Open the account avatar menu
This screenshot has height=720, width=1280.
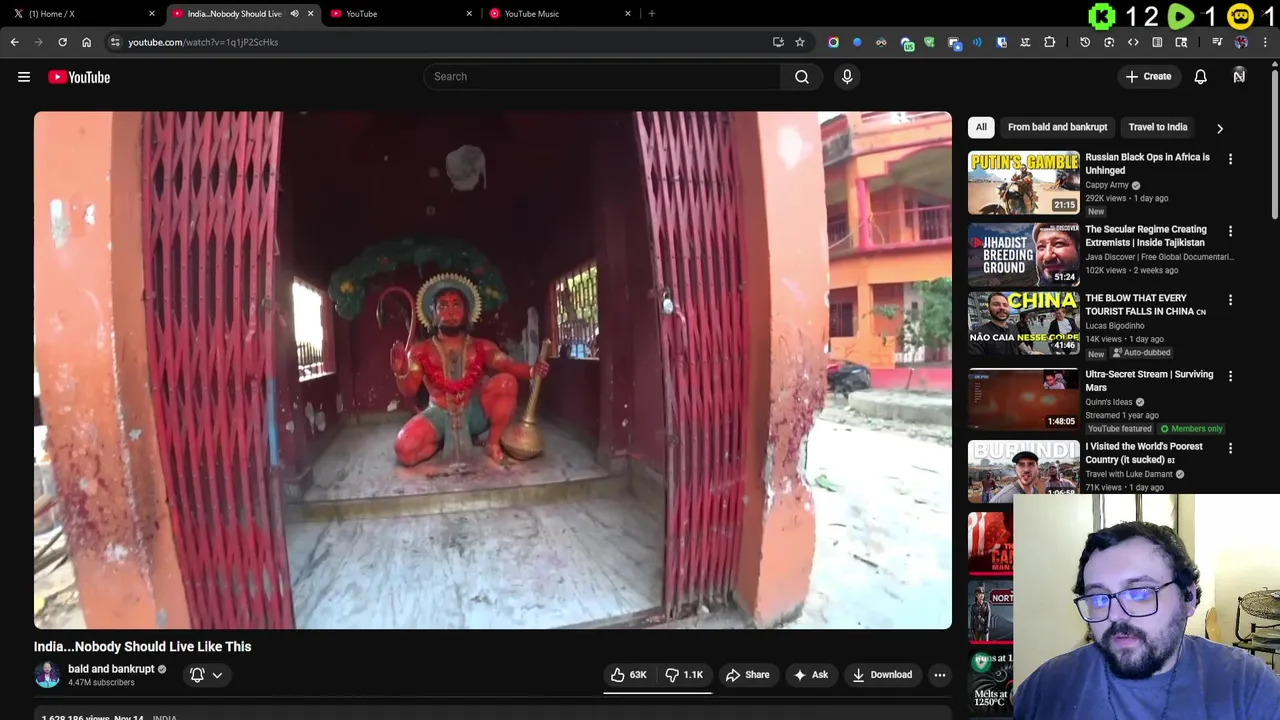coord(1239,77)
